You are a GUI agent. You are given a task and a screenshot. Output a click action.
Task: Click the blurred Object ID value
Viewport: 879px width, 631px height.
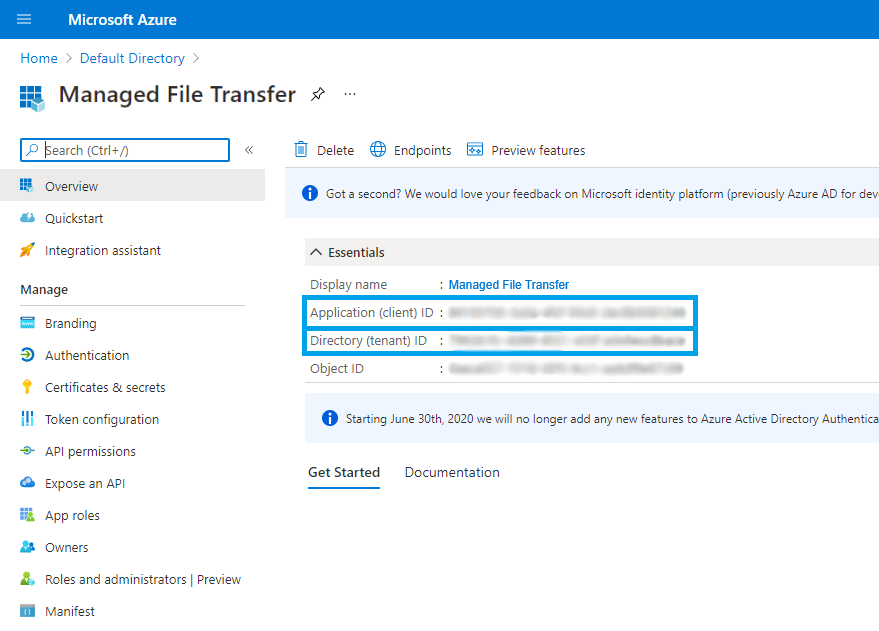(566, 369)
